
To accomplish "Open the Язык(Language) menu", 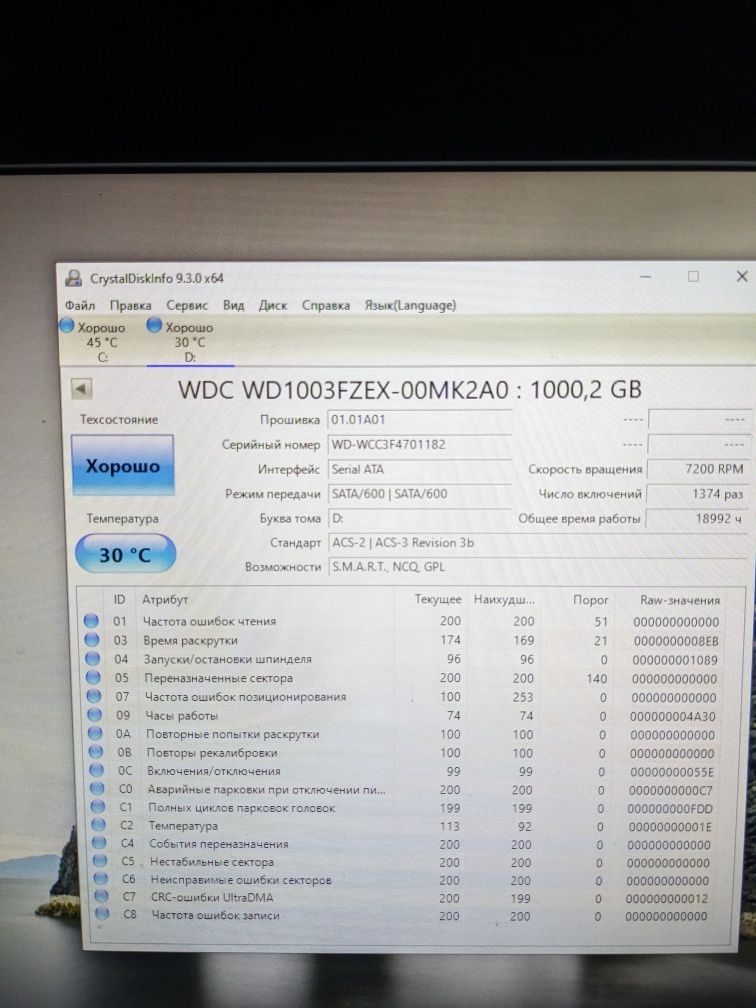I will click(x=410, y=305).
